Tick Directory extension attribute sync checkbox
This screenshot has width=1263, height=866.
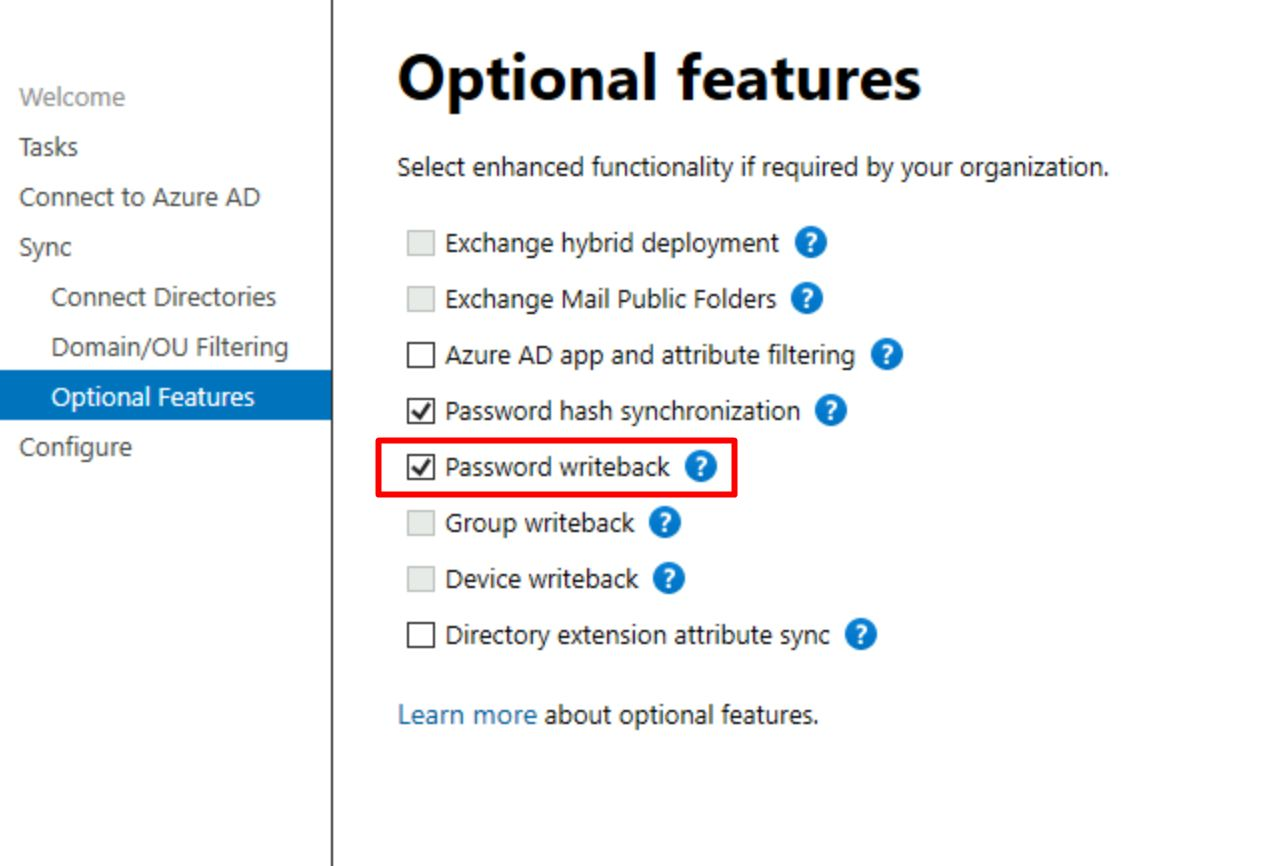(x=421, y=635)
